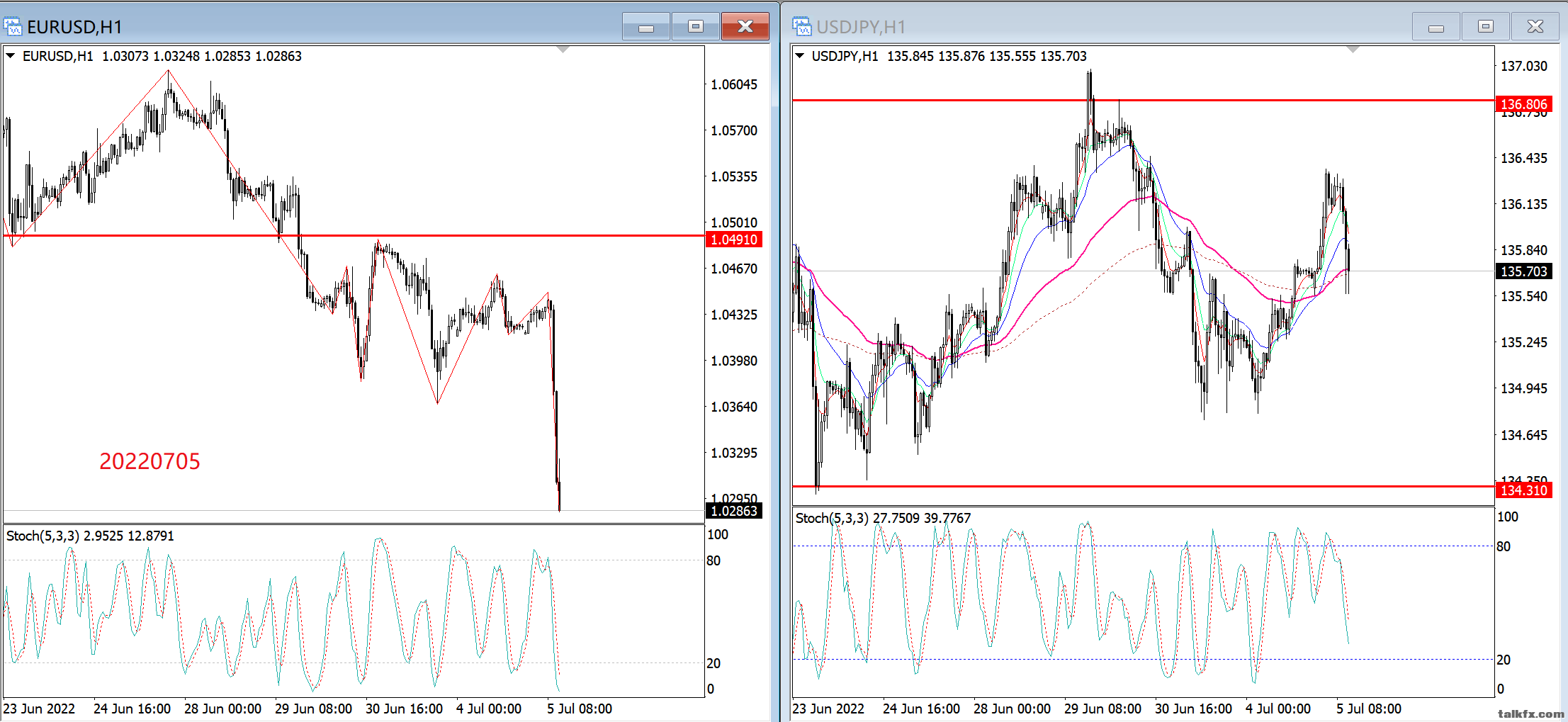
Task: Click EURUSD time axis label 23 Jun 2022
Action: coord(39,709)
